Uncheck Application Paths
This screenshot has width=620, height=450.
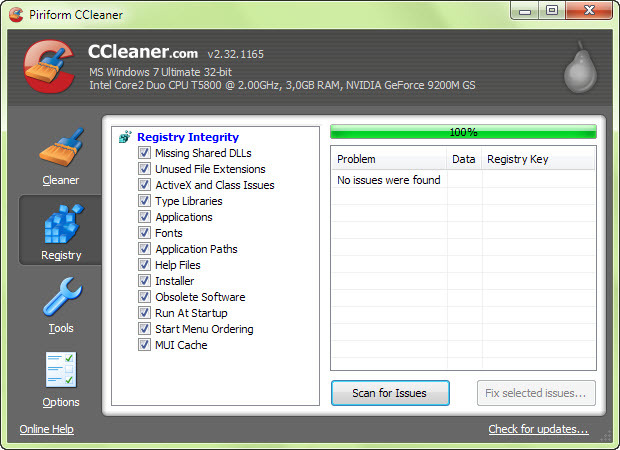(144, 249)
